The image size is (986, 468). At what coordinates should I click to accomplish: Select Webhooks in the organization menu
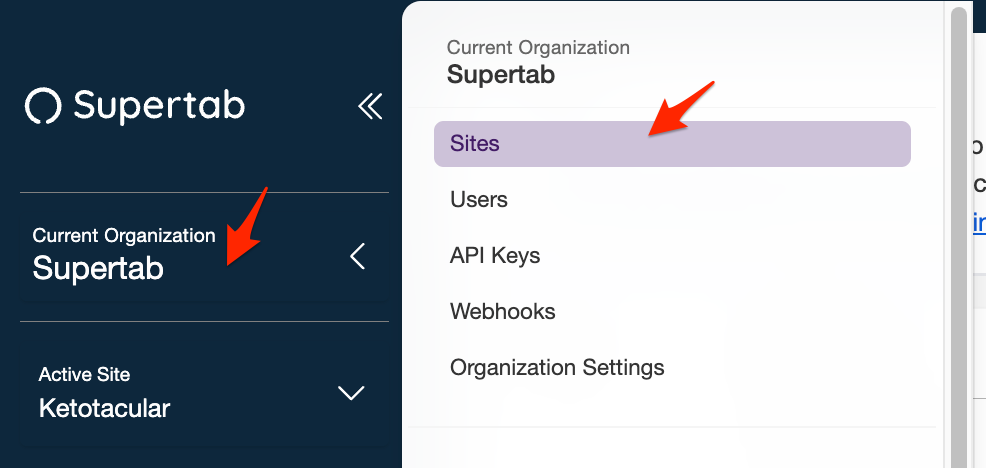[502, 312]
